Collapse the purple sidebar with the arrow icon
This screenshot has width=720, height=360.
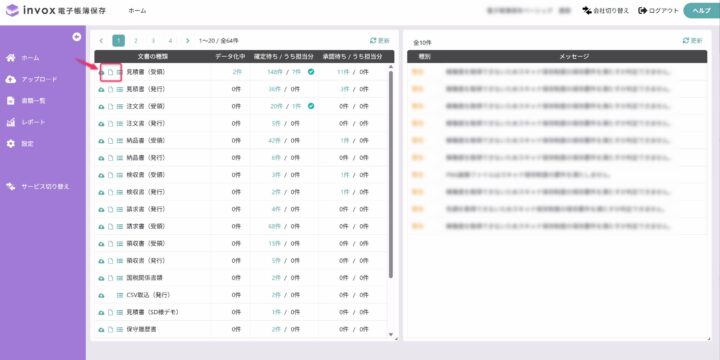[x=77, y=37]
